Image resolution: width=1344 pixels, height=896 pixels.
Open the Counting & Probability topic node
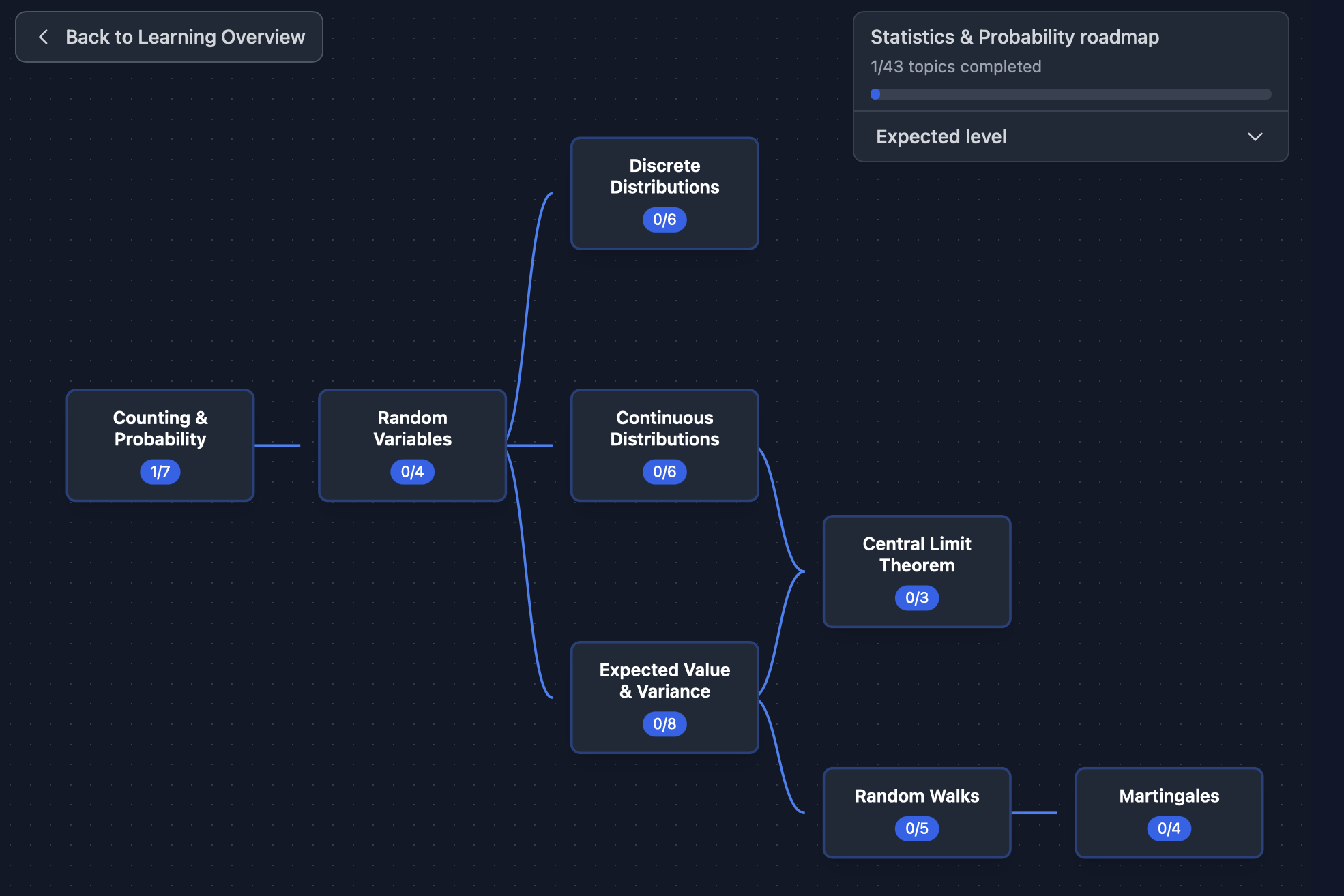click(160, 429)
